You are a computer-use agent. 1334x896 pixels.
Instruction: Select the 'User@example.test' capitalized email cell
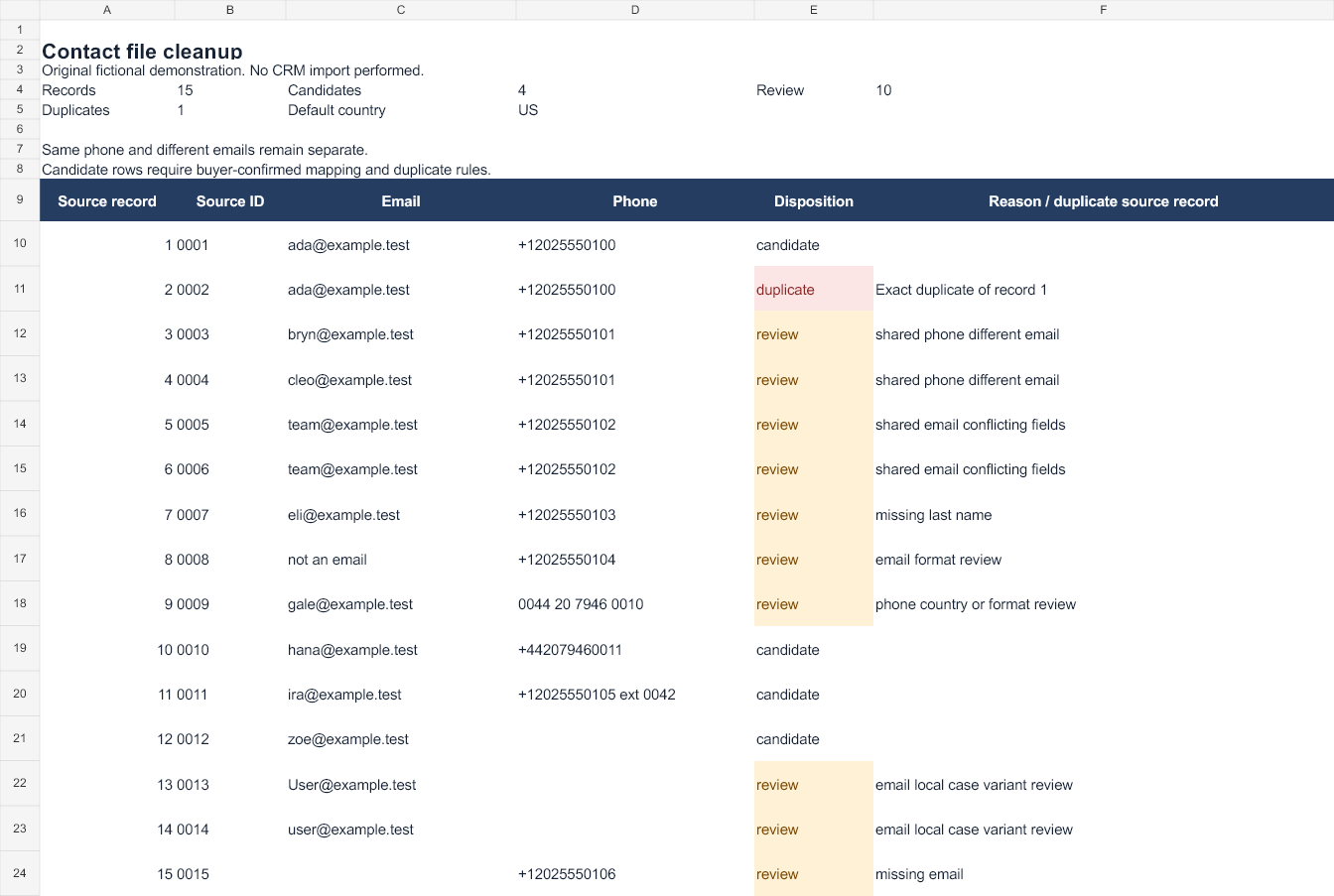(x=401, y=785)
